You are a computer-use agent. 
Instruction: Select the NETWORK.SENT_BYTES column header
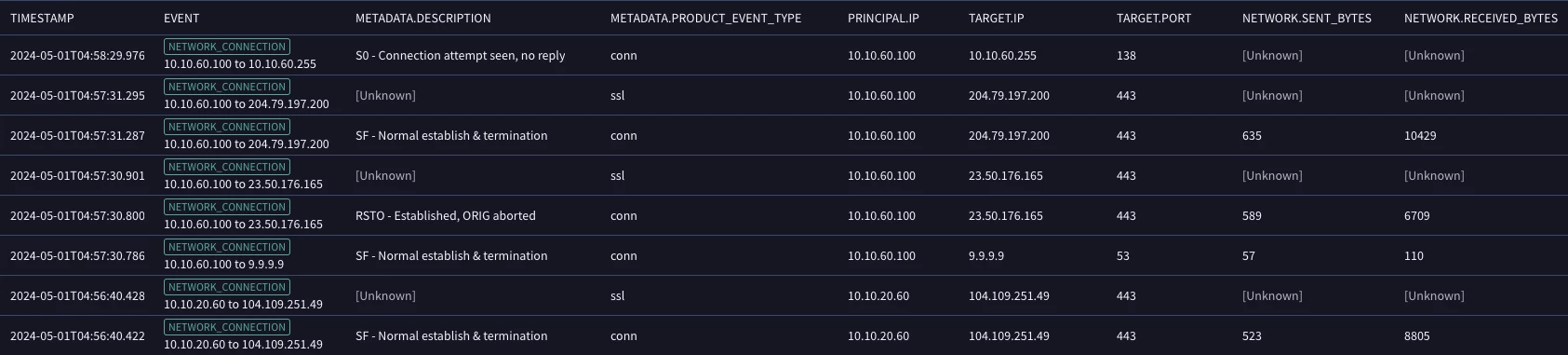(1307, 18)
